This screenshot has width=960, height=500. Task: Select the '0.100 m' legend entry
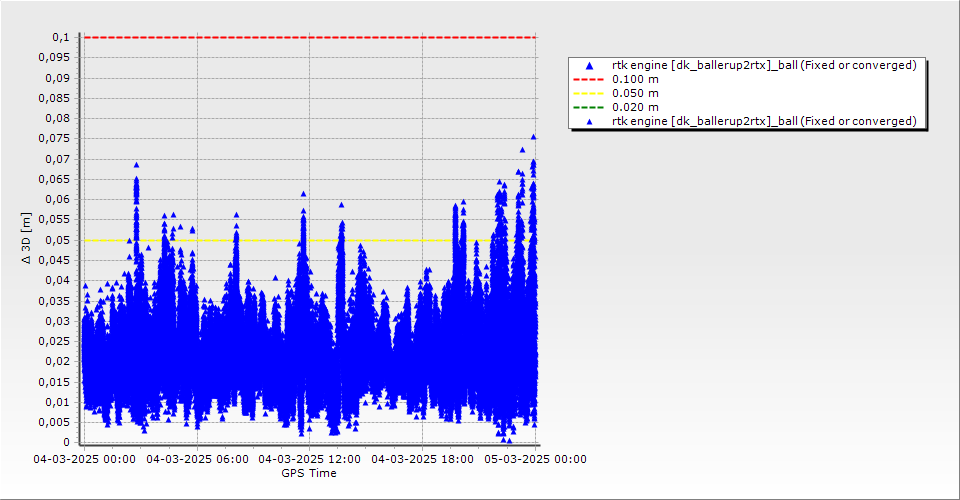635,80
